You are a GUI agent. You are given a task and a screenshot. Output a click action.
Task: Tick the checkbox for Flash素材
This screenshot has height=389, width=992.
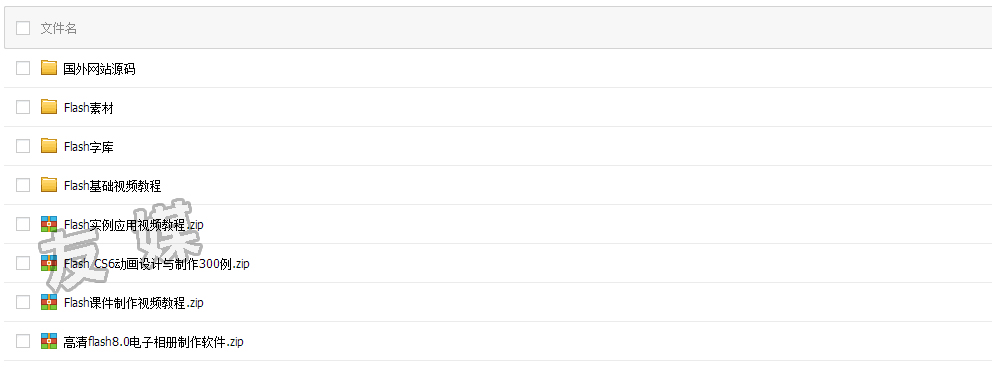pyautogui.click(x=23, y=107)
